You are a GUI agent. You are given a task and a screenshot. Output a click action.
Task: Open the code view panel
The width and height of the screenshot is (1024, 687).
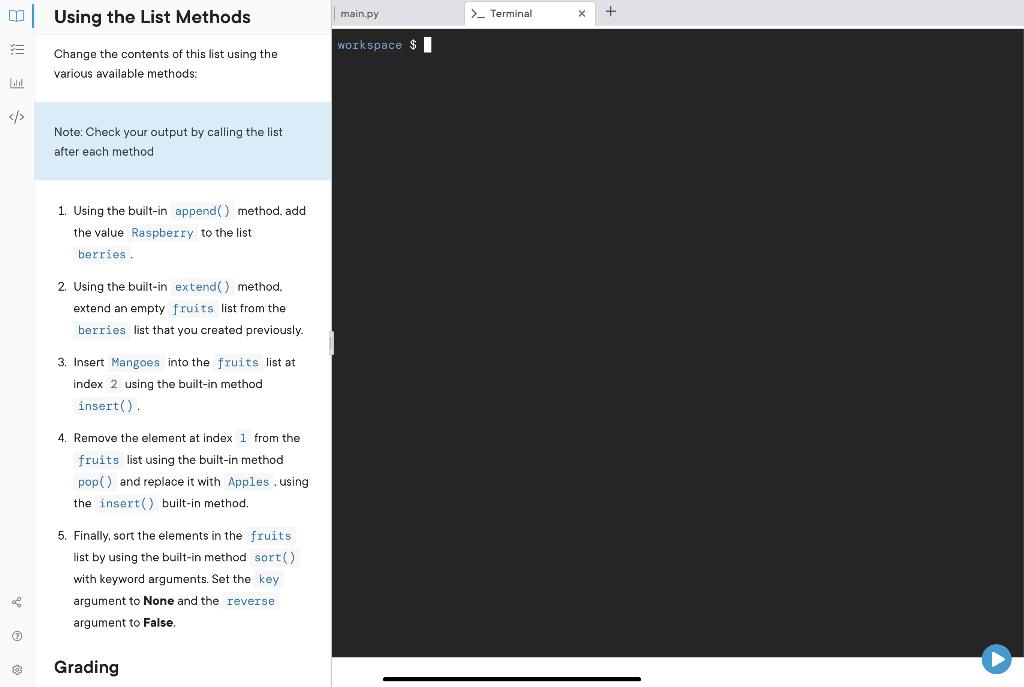[16, 117]
